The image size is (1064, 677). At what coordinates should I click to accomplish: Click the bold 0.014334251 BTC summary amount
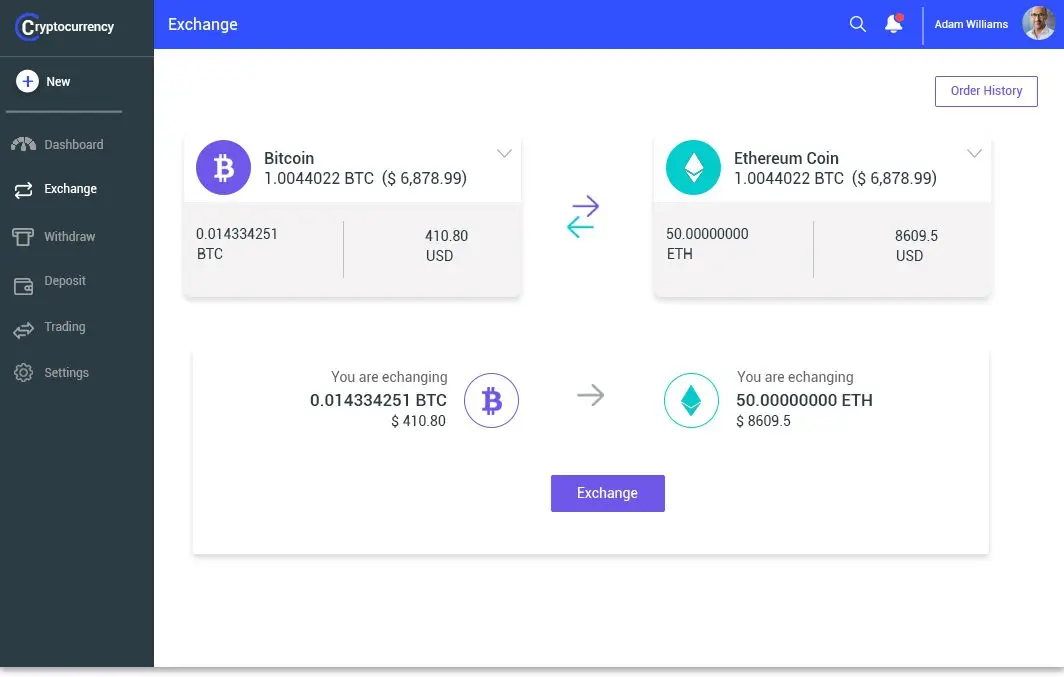[378, 400]
